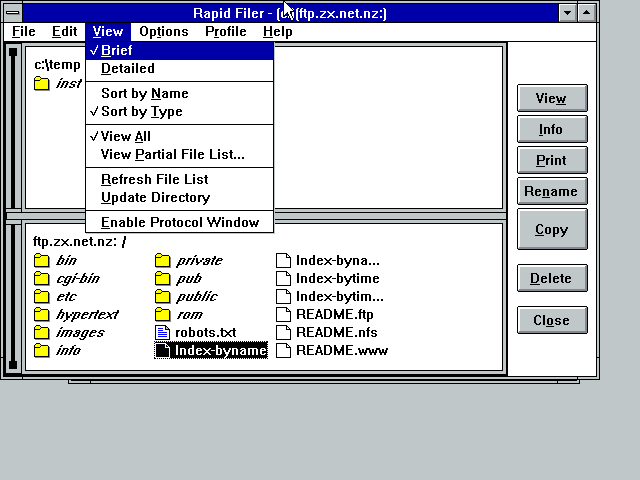Screen dimensions: 640x480
Task: Click the hypertext folder icon
Action: (41, 314)
